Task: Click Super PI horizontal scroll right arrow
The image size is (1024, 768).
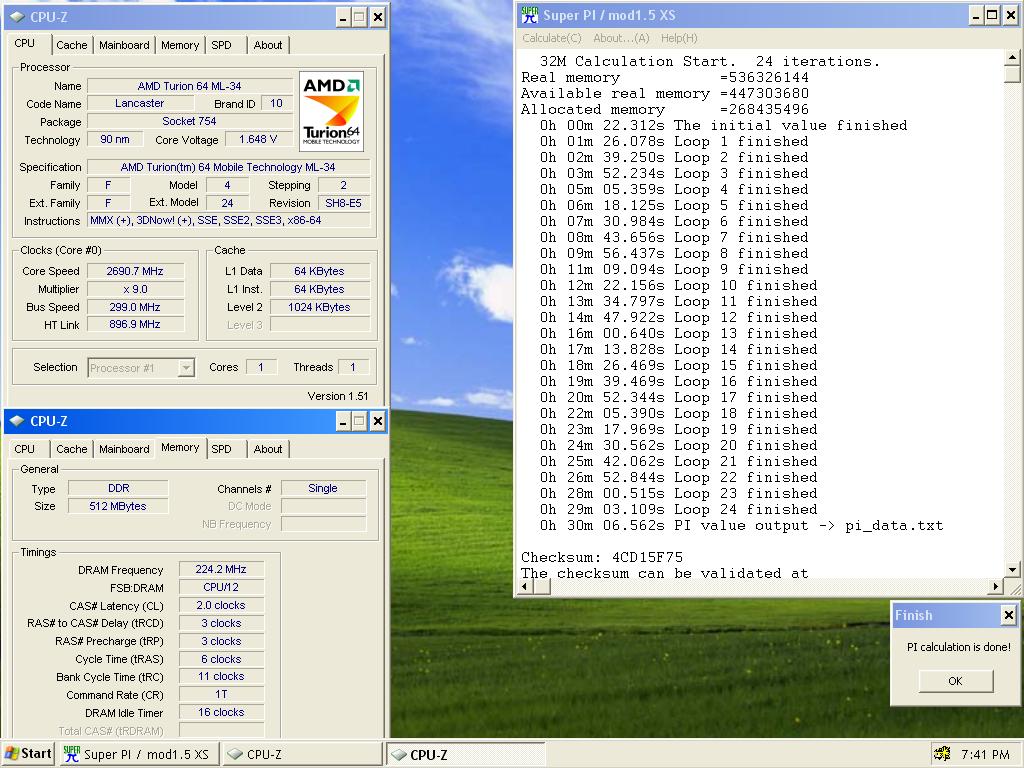Action: pyautogui.click(x=996, y=586)
